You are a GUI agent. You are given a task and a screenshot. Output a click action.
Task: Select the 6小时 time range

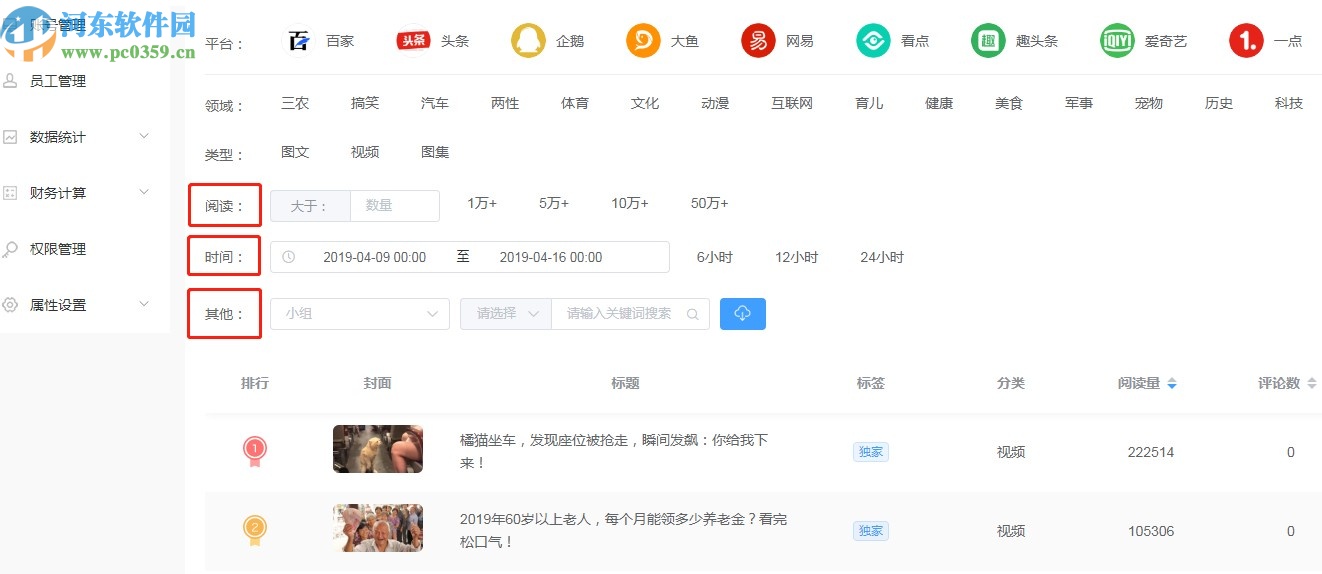(715, 257)
